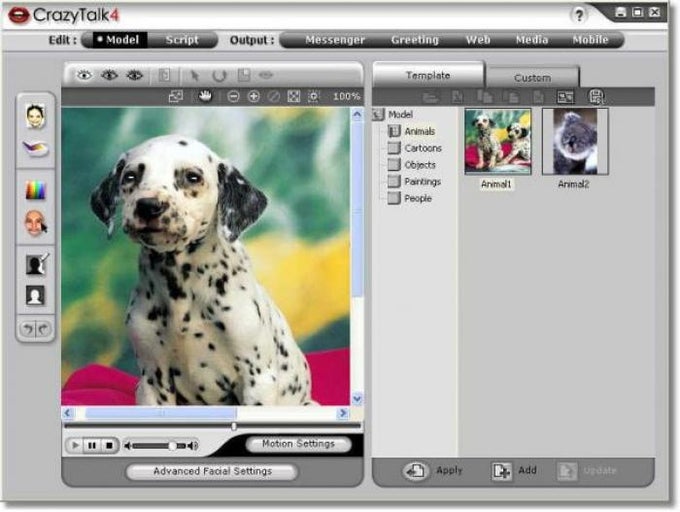
Task: Toggle the second dark eye icon
Action: click(109, 75)
